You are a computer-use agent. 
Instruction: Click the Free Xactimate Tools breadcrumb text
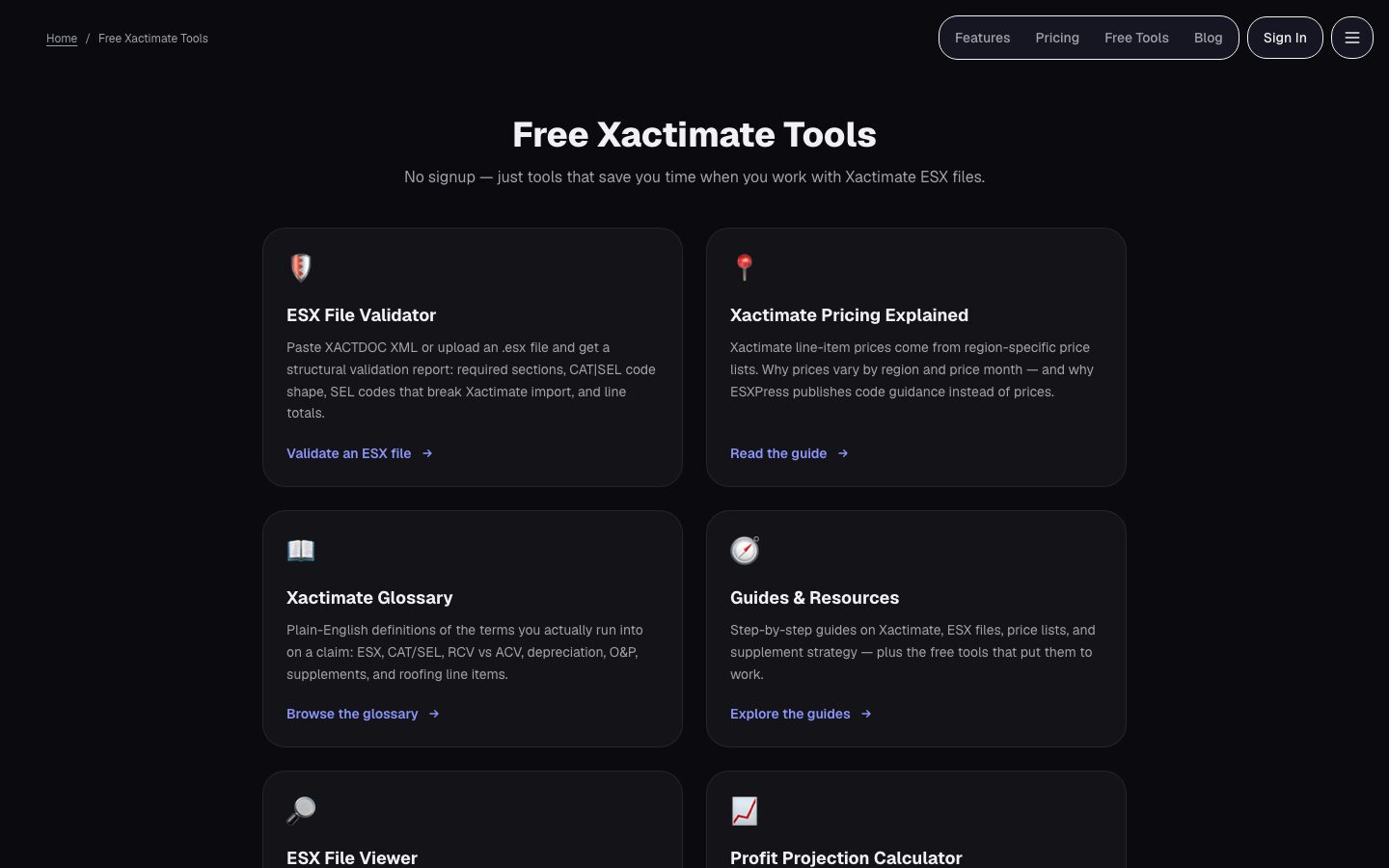(153, 39)
